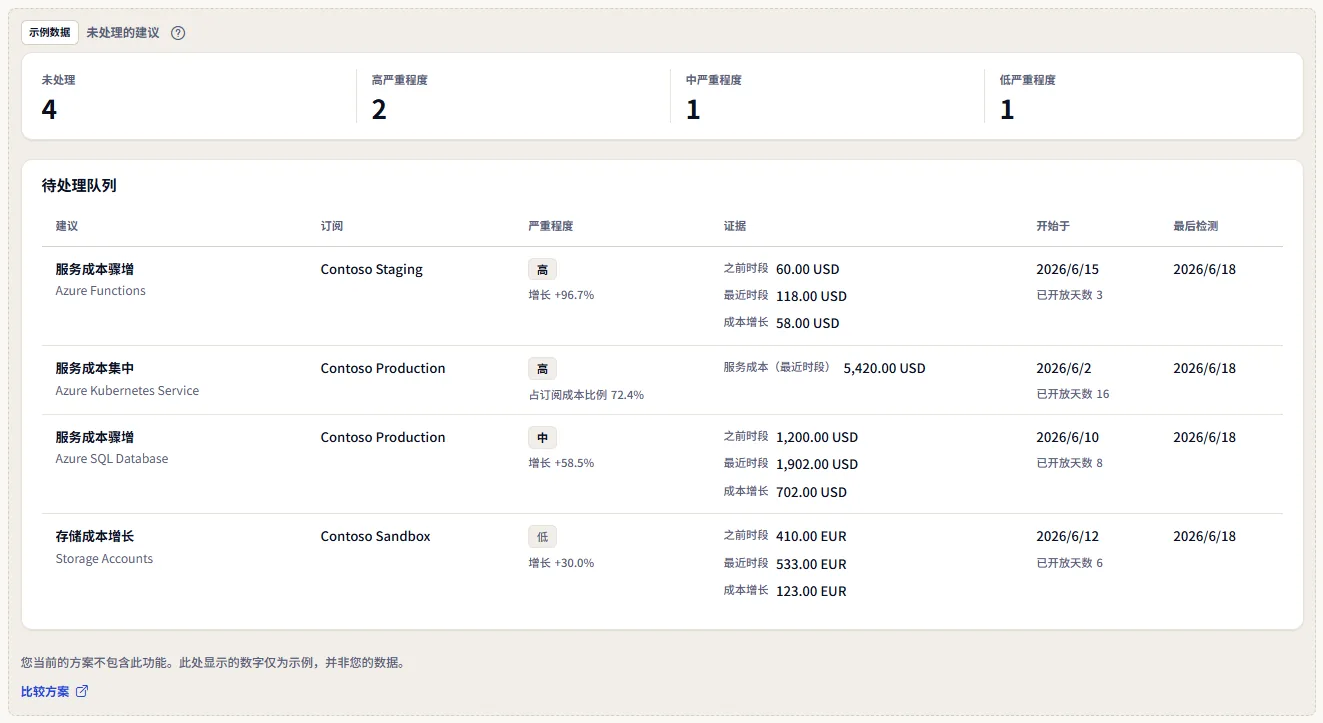Click the Azure SQL Database service name
Screen dimensions: 1323x723
click(x=112, y=459)
